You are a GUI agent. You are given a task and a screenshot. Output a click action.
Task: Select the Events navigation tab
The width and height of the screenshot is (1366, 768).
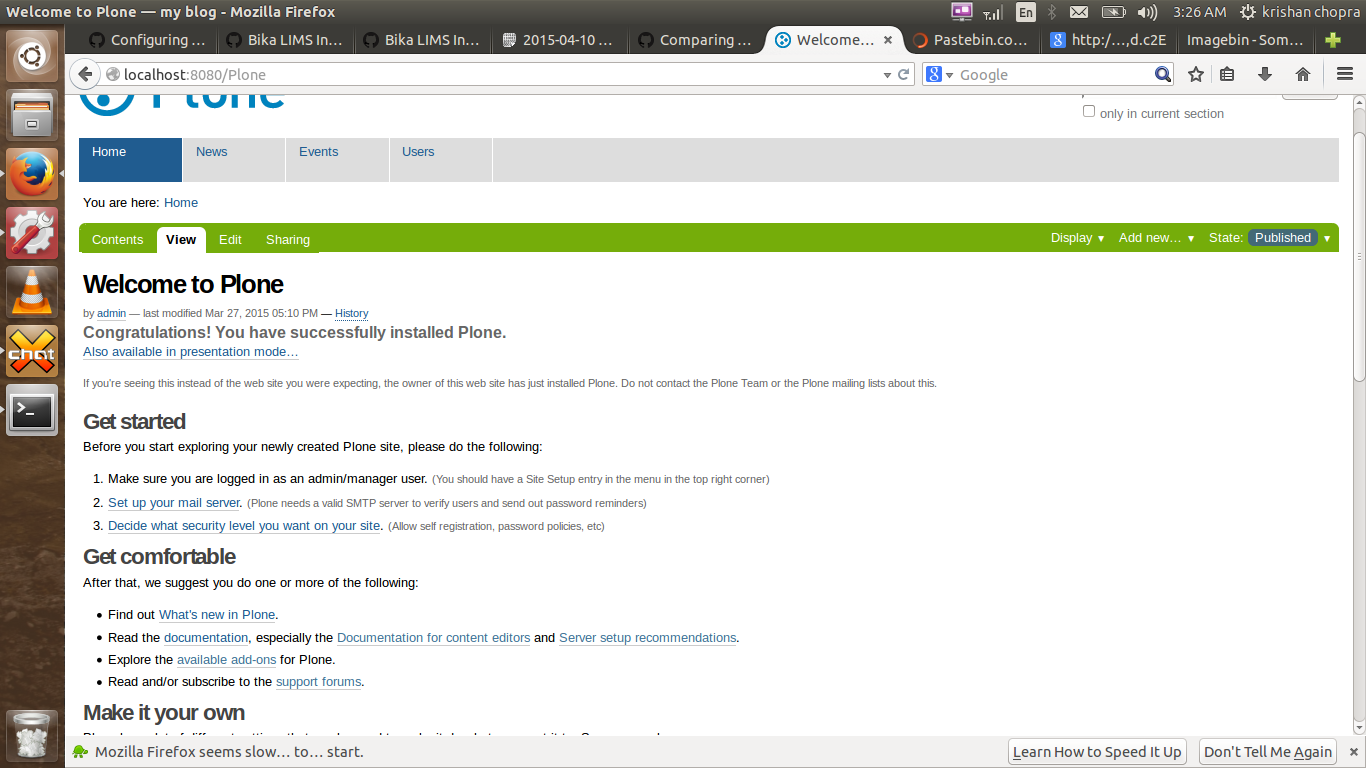337,160
